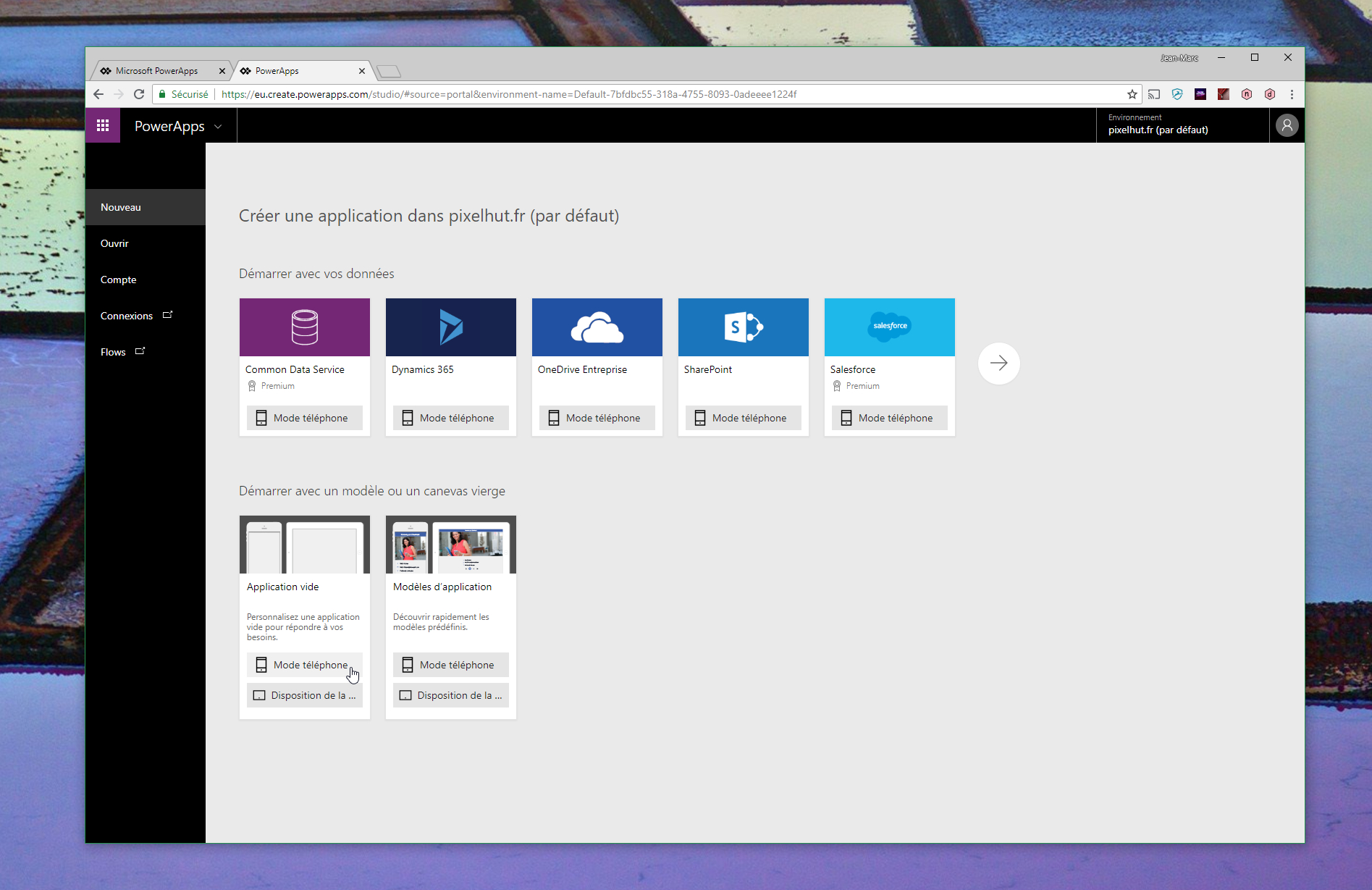
Task: Choose Mode téléphone under Application vide
Action: coord(305,665)
